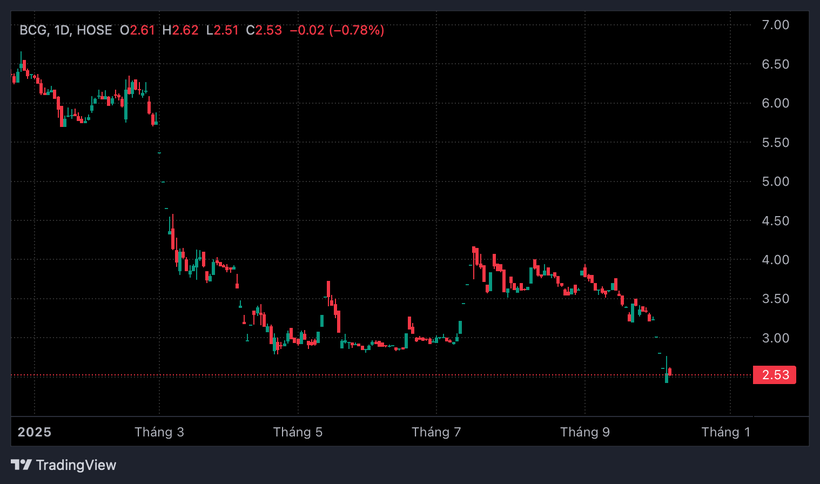Click the Tháng 9 time axis label

pyautogui.click(x=585, y=432)
